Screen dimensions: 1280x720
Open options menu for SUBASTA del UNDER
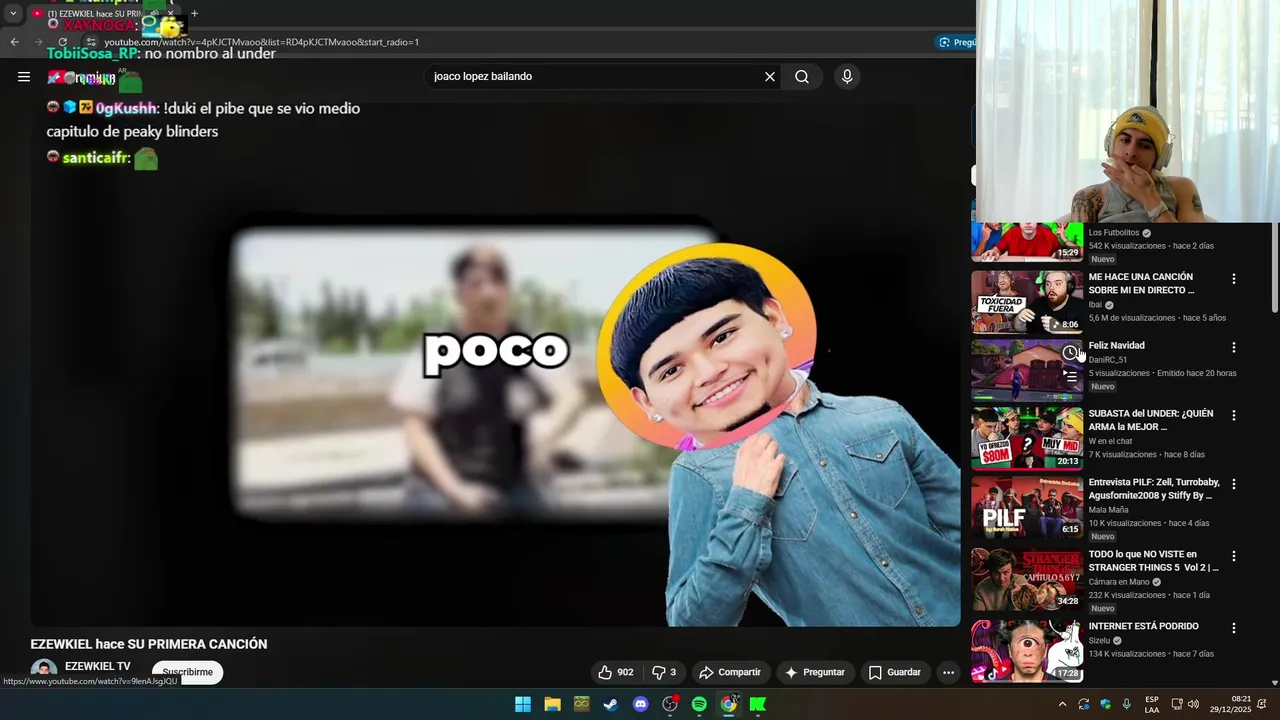pos(1233,415)
